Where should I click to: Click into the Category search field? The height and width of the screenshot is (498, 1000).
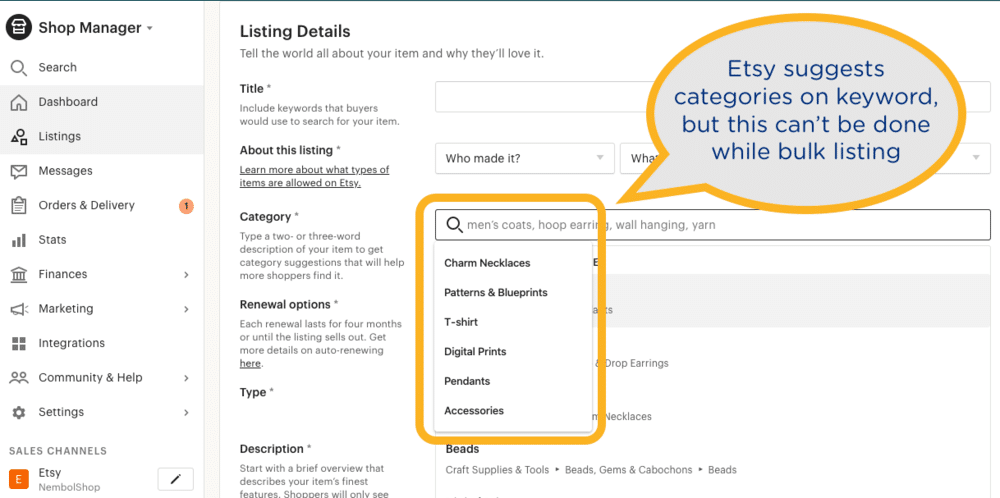712,225
